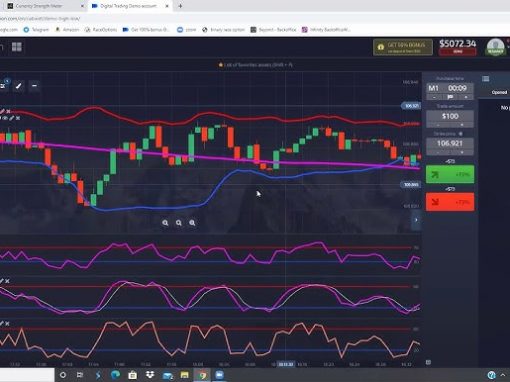Image resolution: width=510 pixels, height=382 pixels.
Task: Expand the side panel chevron arrow
Action: point(416,220)
